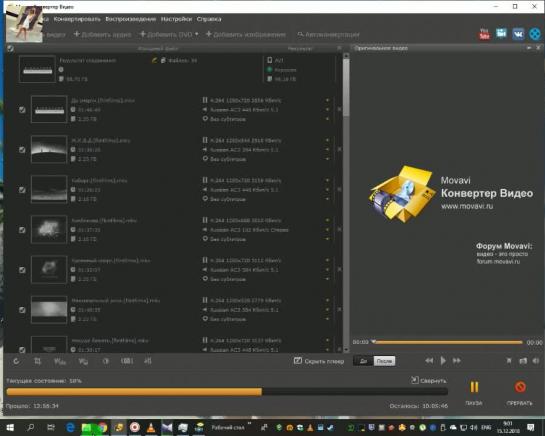
Task: Expand the Добавить DVD dropdown arrow
Action: [x=197, y=34]
